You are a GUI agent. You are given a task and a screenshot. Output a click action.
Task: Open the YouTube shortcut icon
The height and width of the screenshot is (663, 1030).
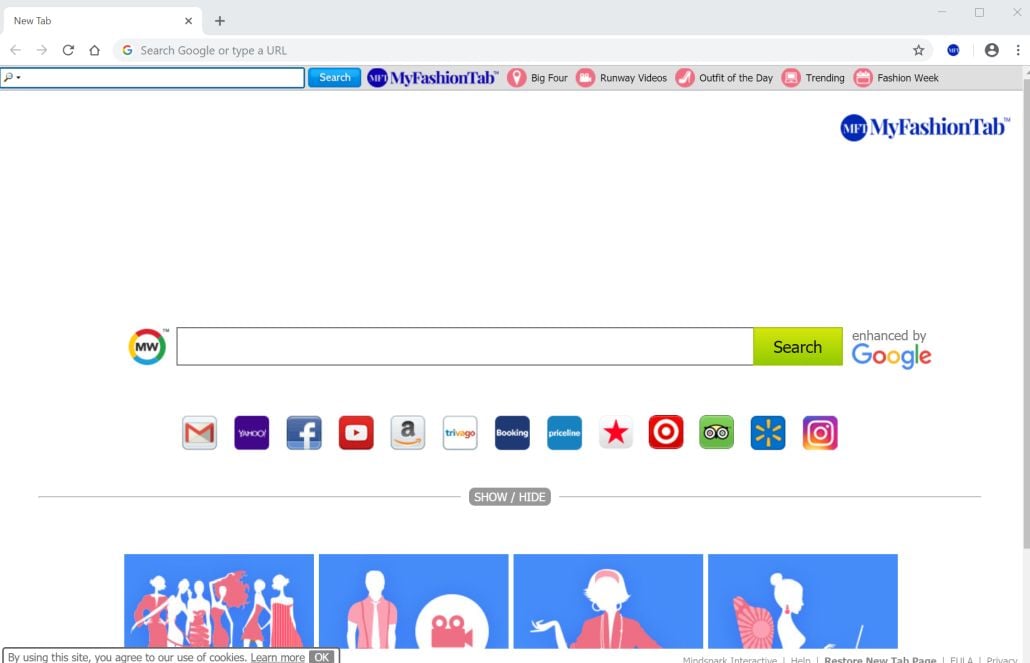coord(356,432)
